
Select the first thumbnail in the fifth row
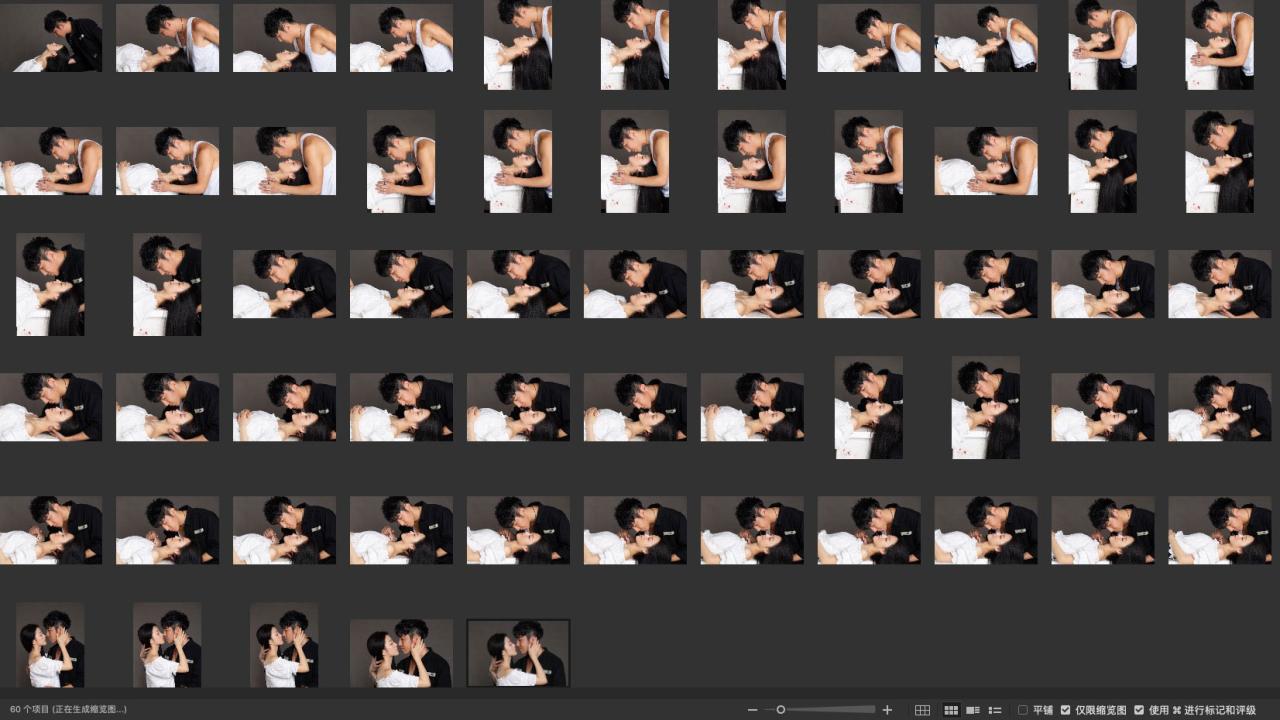(x=51, y=530)
